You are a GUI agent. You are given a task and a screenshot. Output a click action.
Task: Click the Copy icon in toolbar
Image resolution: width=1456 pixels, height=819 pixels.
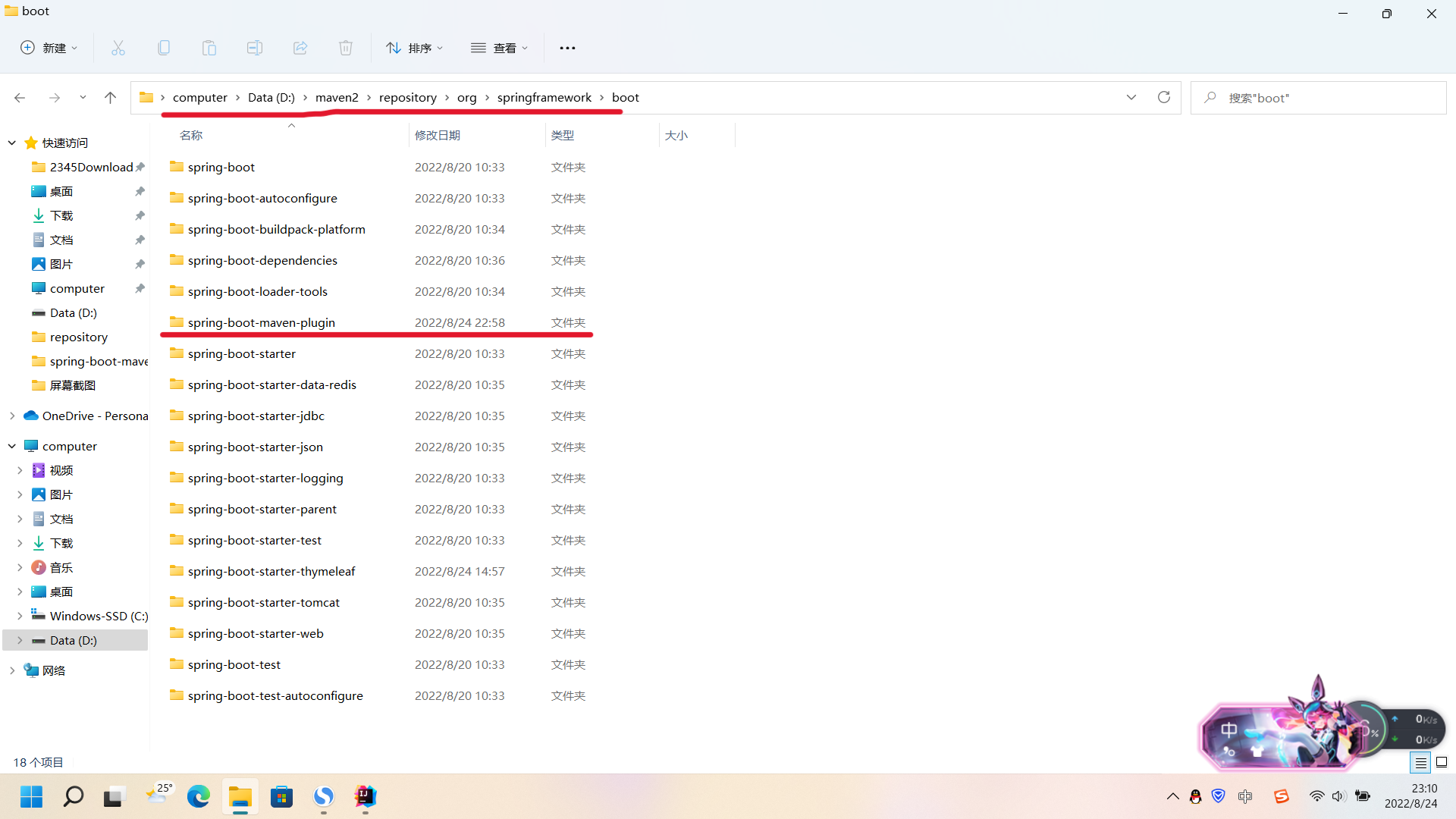(x=164, y=48)
